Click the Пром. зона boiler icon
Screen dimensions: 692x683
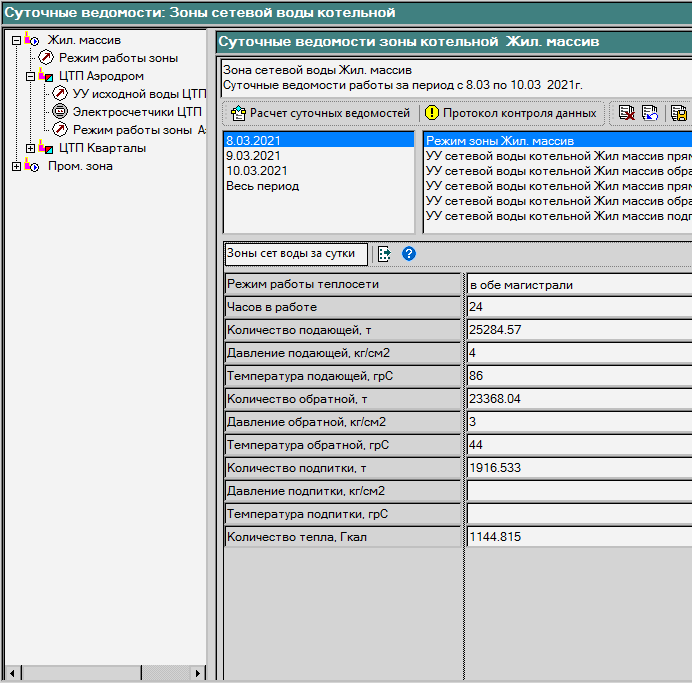point(32,166)
